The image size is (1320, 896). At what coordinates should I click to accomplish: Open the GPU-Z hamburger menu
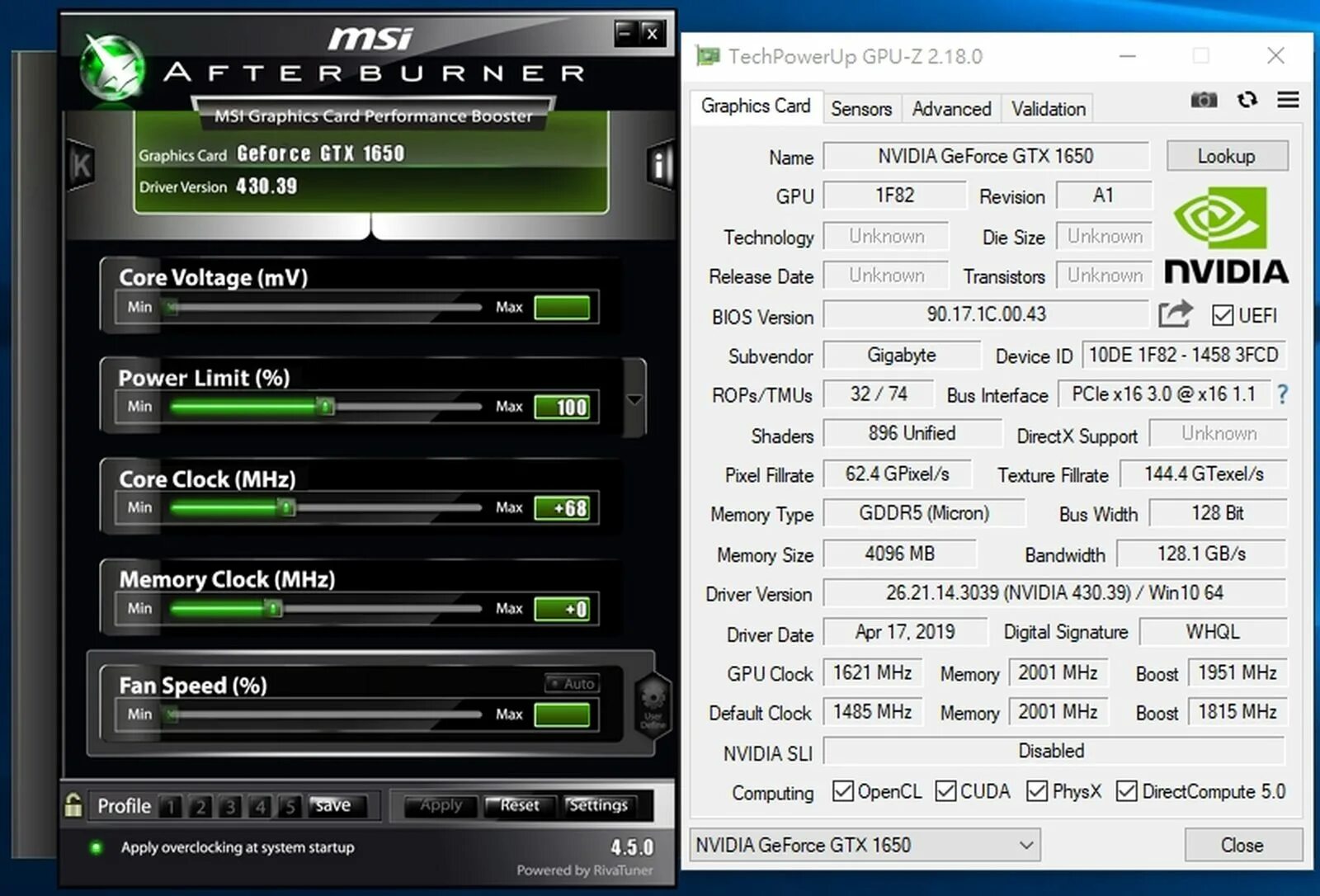point(1288,100)
